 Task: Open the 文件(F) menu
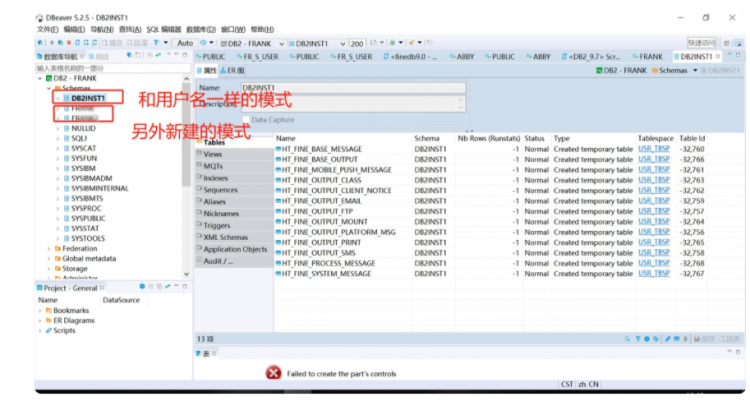tap(47, 30)
